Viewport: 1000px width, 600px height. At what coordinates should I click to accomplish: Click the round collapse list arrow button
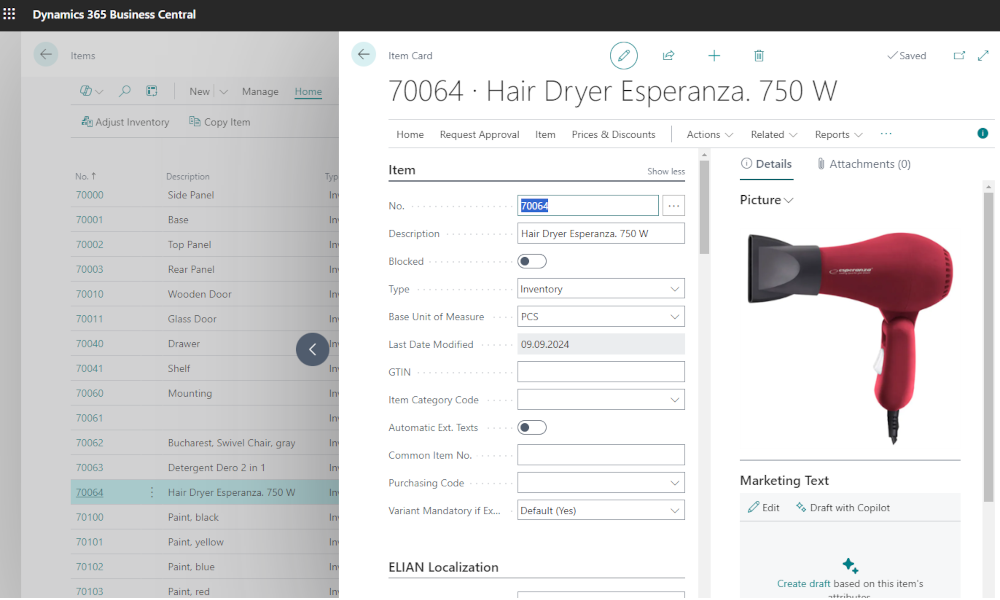coord(312,349)
